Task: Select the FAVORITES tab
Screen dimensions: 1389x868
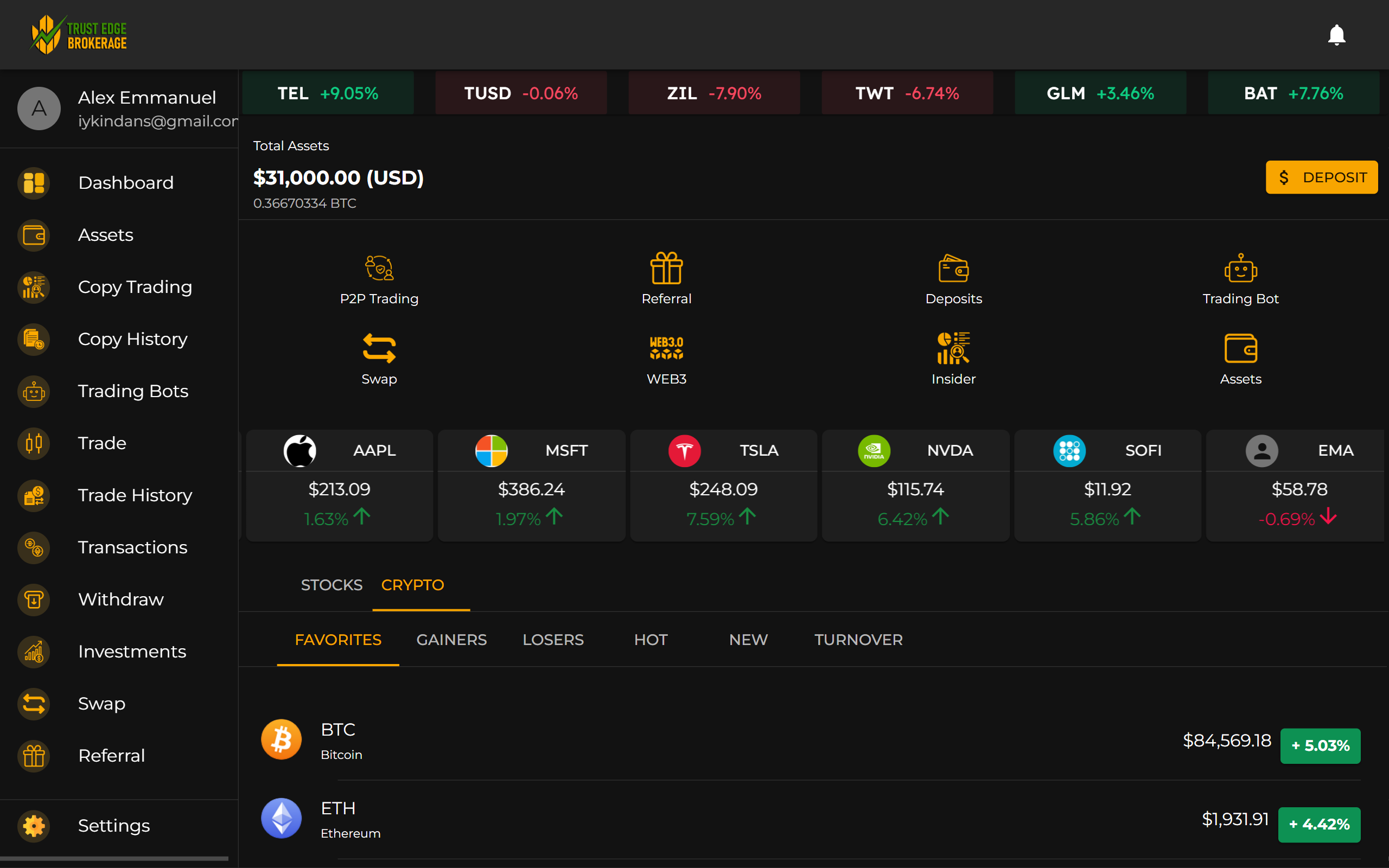Action: point(338,640)
